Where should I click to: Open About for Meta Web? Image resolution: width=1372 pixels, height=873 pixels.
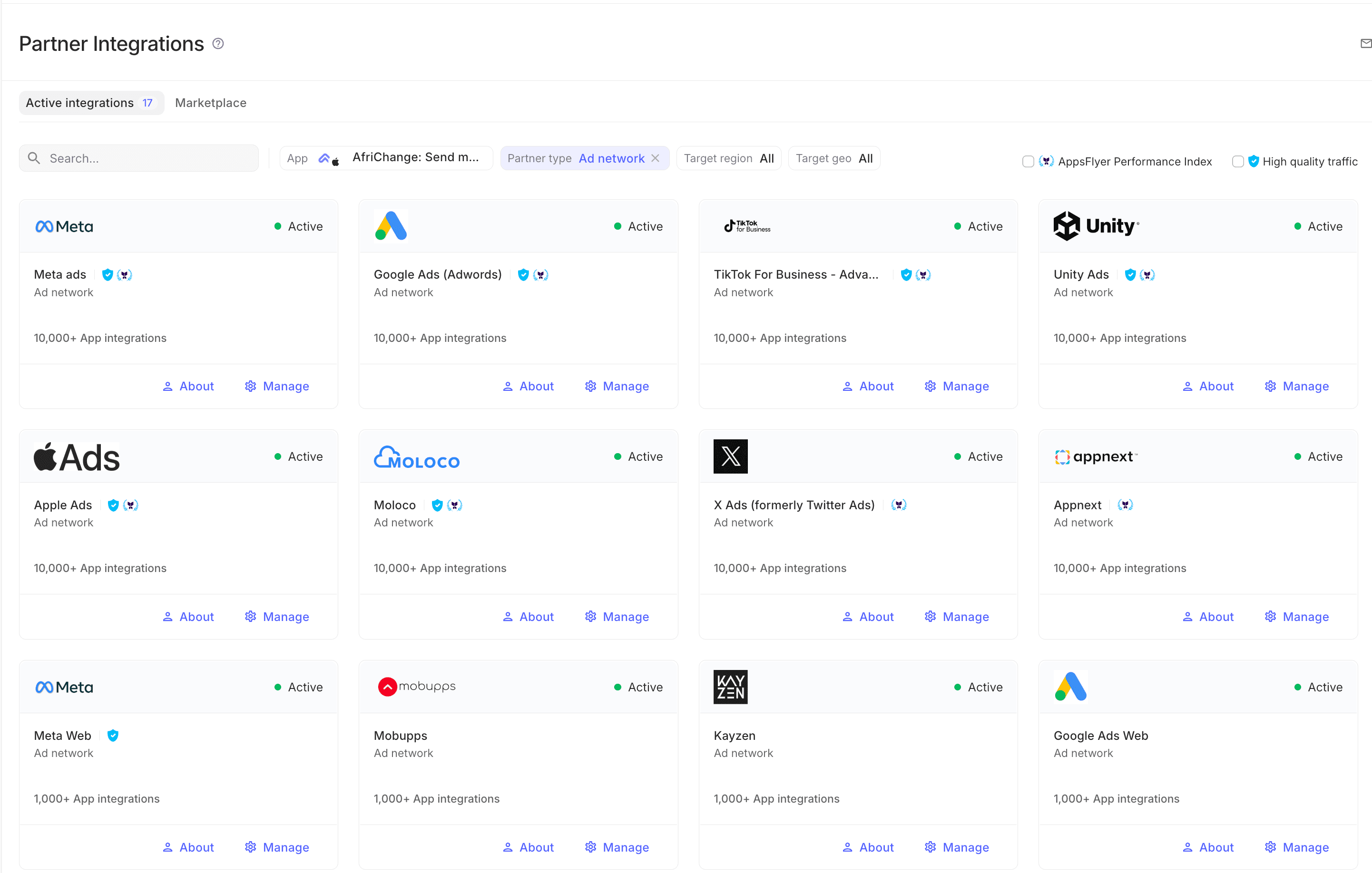click(x=188, y=847)
